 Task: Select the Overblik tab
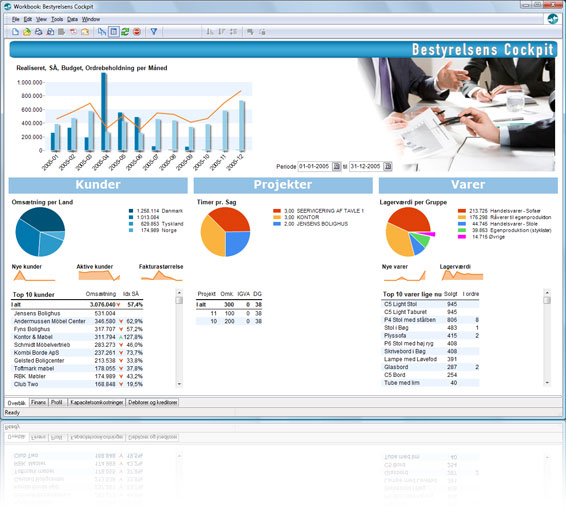click(17, 403)
